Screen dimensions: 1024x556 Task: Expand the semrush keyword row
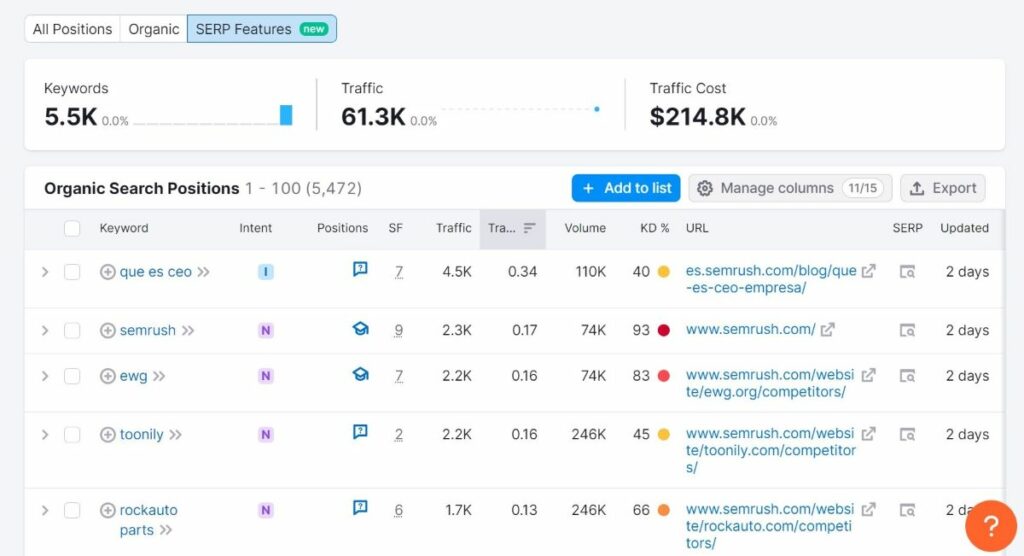45,331
